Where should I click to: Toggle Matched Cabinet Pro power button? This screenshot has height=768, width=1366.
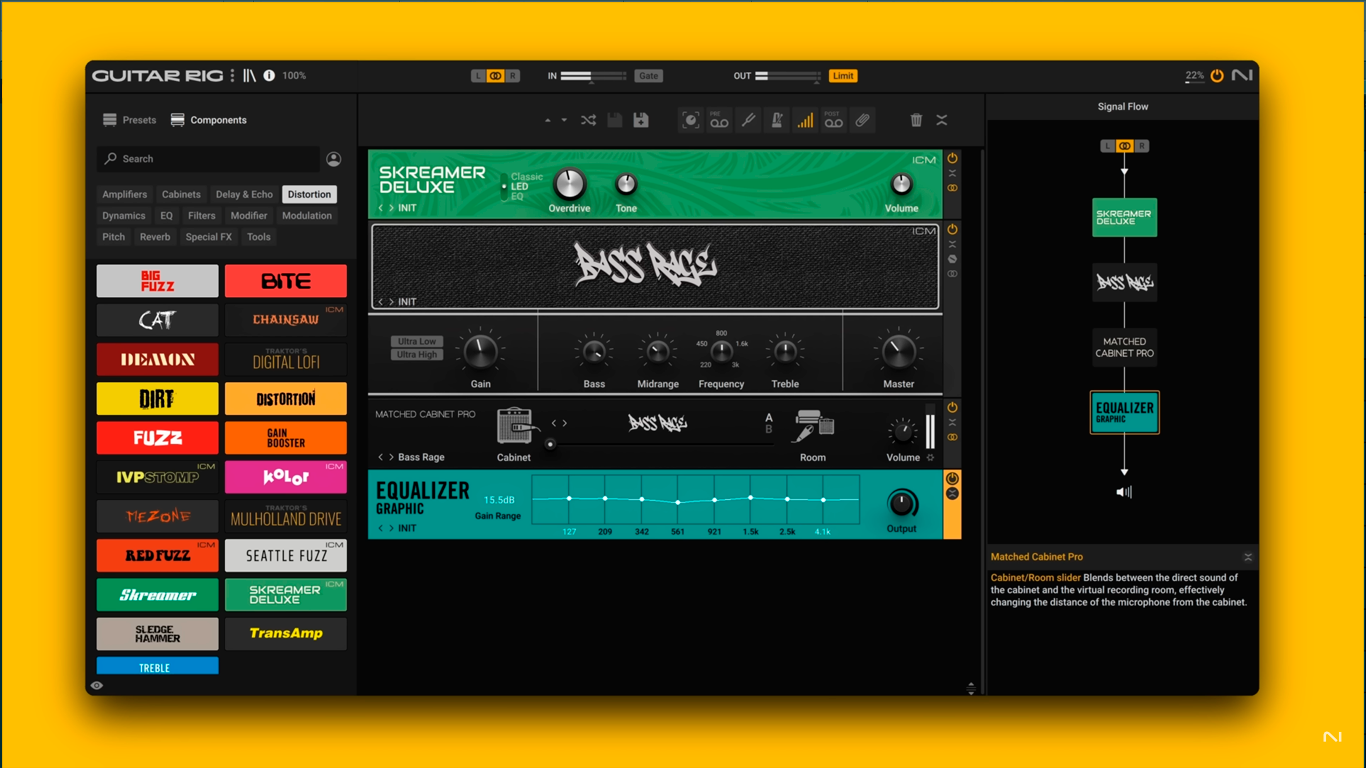[x=952, y=407]
